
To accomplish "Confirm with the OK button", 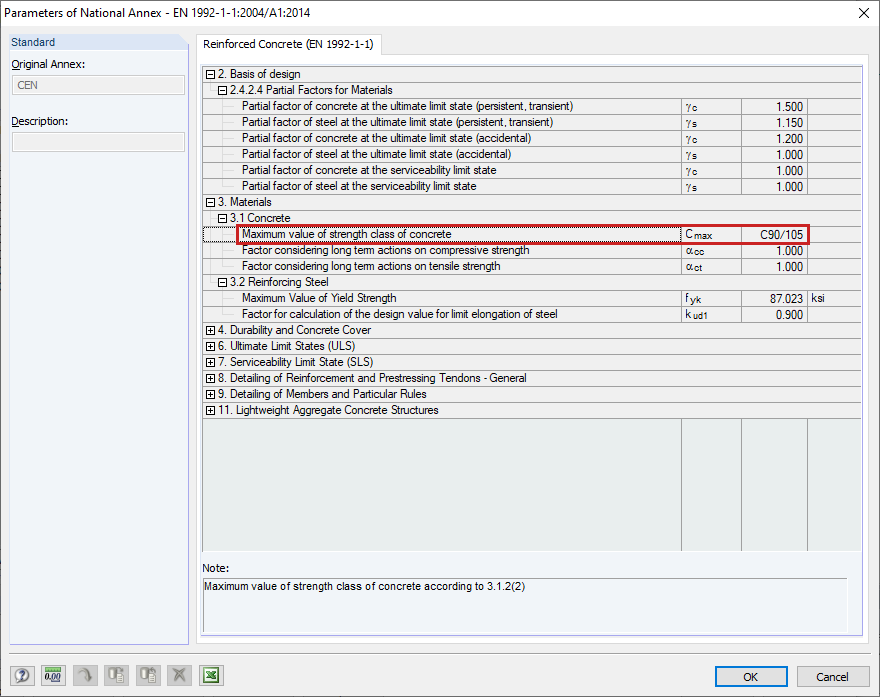I will pyautogui.click(x=751, y=677).
